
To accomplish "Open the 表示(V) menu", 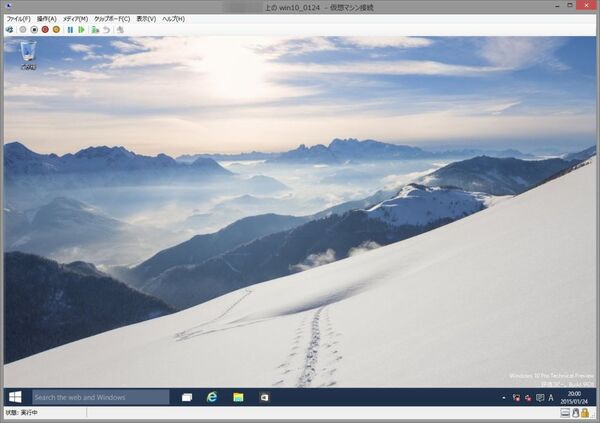I will 146,19.
